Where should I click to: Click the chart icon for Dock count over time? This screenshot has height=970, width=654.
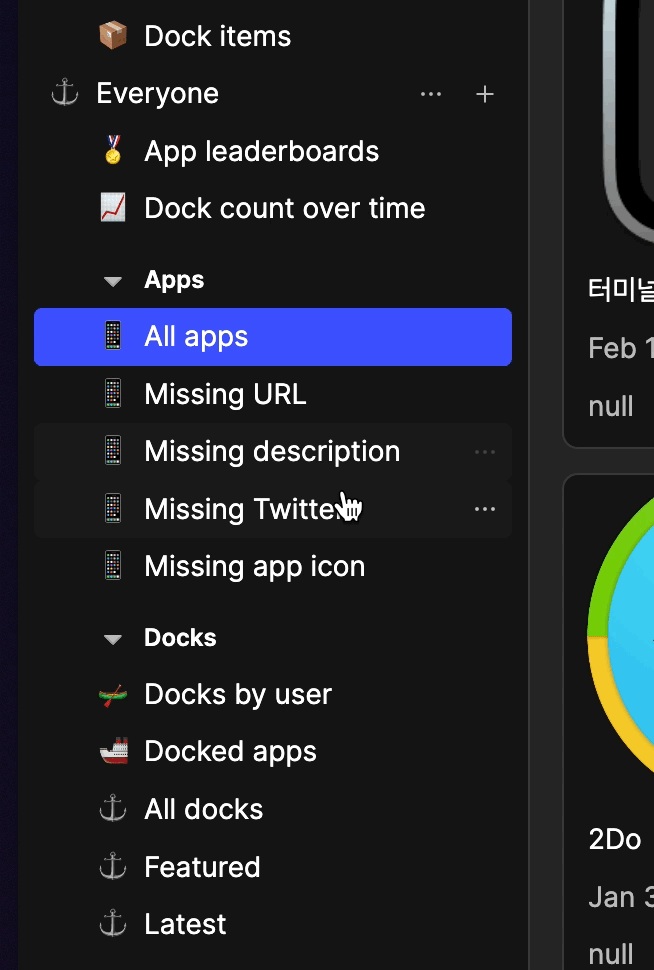pos(113,209)
